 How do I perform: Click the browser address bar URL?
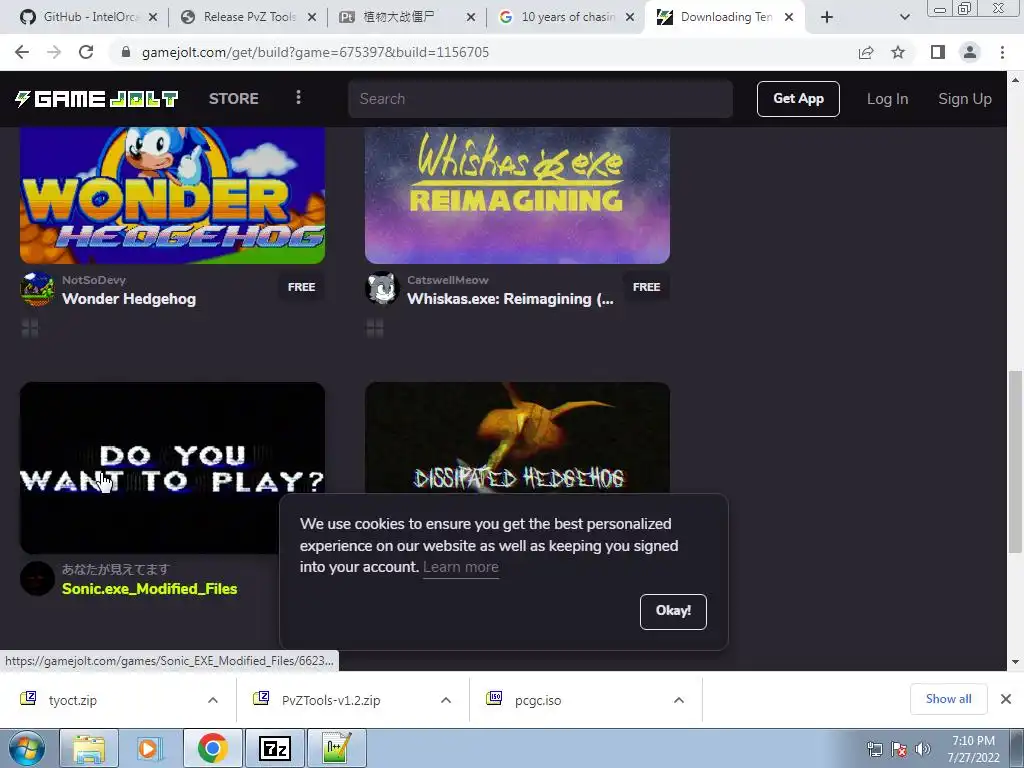click(x=315, y=52)
